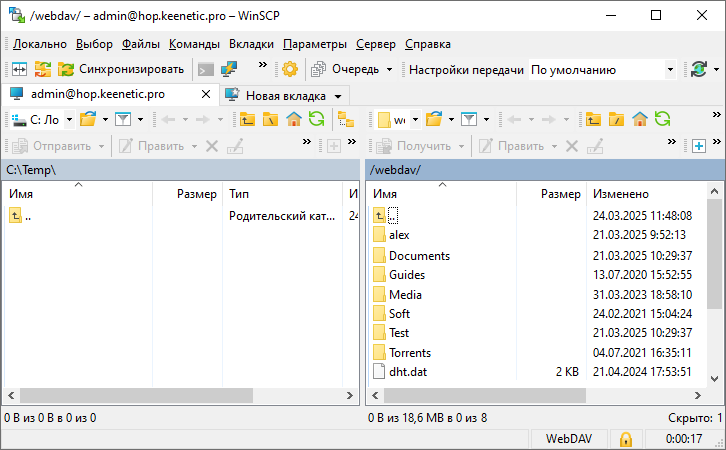
Task: Click the compare directories icon in main toolbar
Action: point(19,69)
